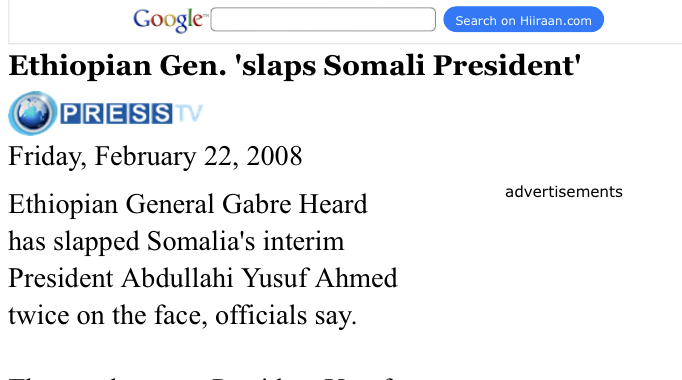
Task: Click the partially visible paragraph at page bottom
Action: click(x=200, y=377)
